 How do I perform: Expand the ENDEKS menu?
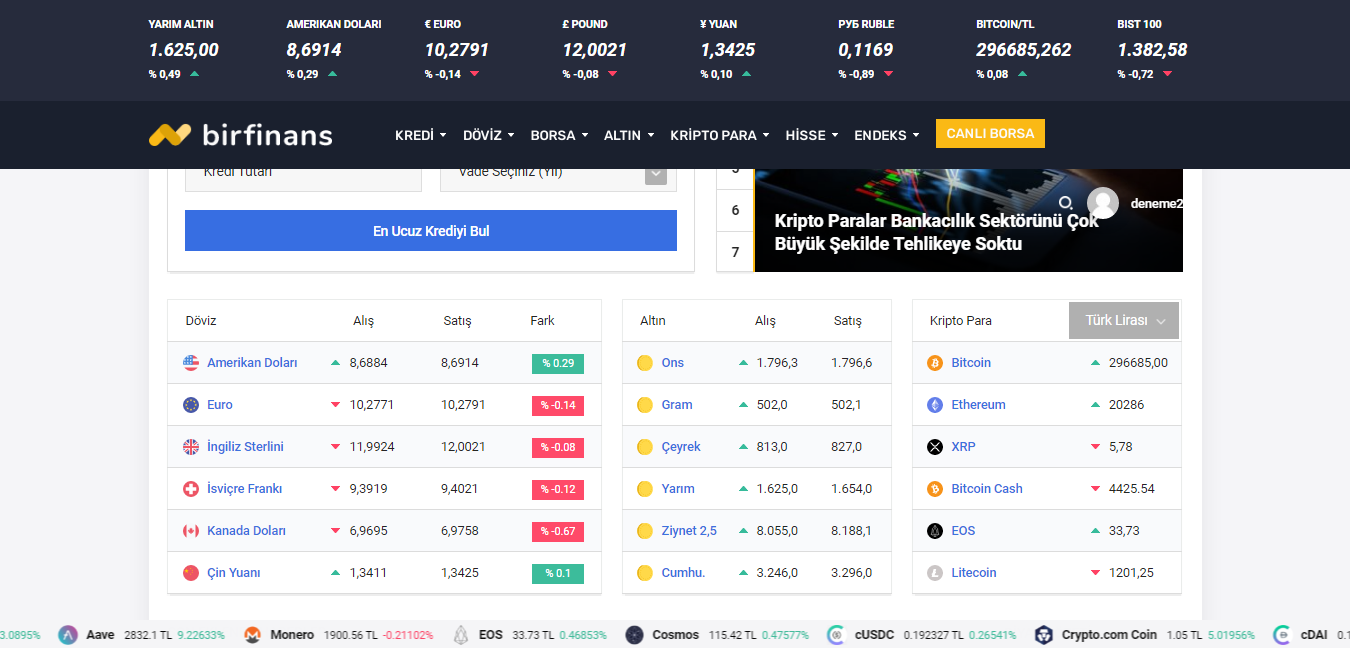tap(886, 135)
